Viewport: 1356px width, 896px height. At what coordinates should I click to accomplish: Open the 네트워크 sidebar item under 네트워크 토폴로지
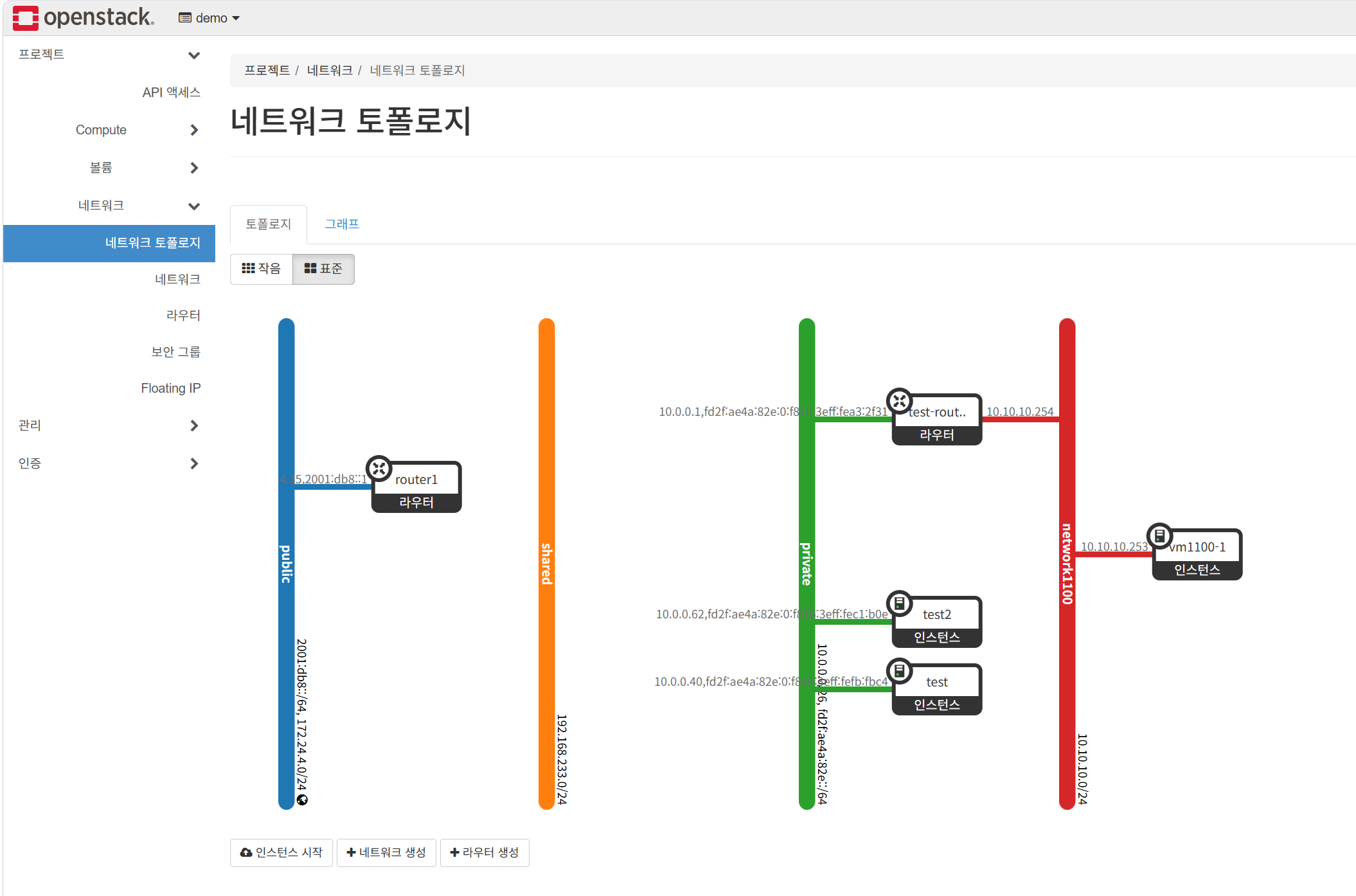point(177,279)
